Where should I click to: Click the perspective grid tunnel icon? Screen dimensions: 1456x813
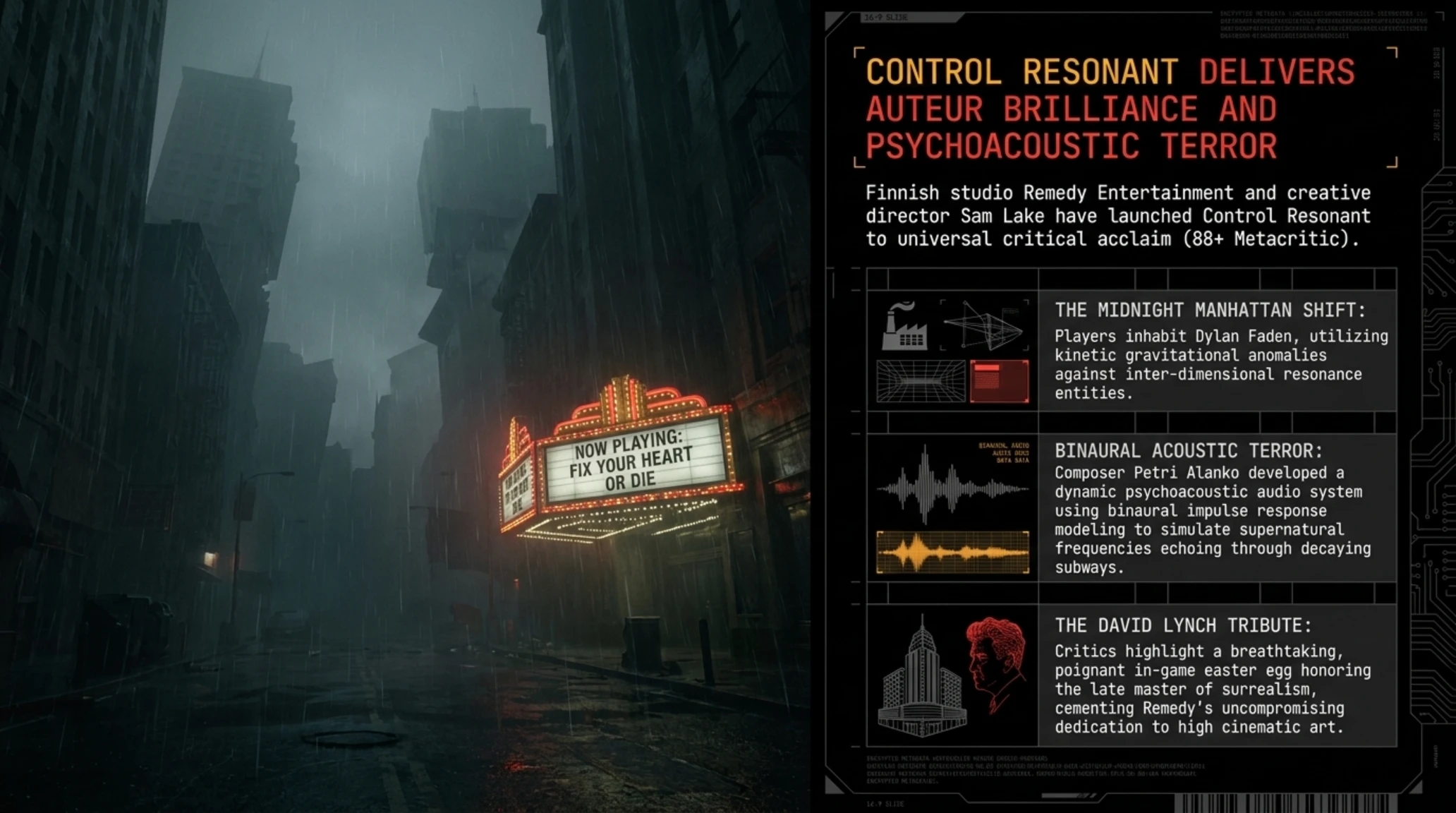(x=921, y=381)
